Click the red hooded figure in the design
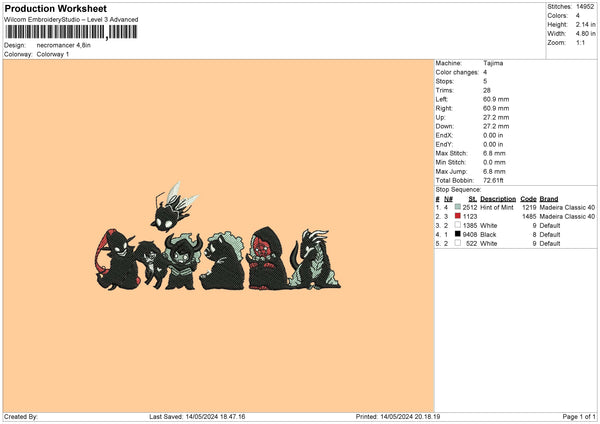The height and width of the screenshot is (424, 600). (x=267, y=258)
